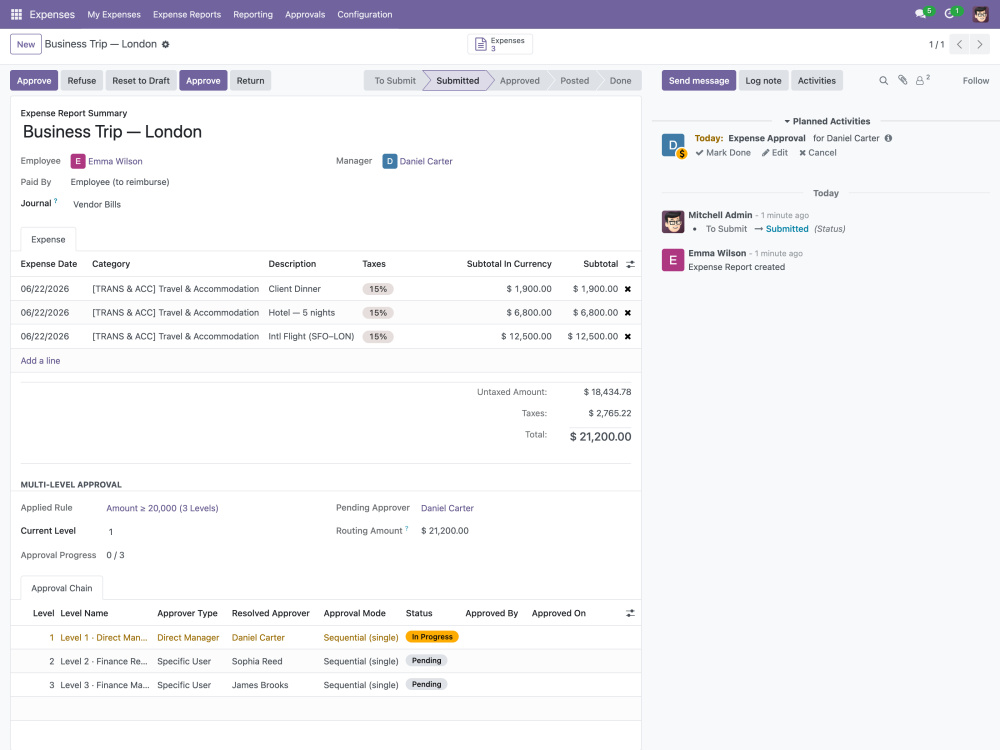Click Follow in chatter
Screen dimensions: 1000x750
976,80
